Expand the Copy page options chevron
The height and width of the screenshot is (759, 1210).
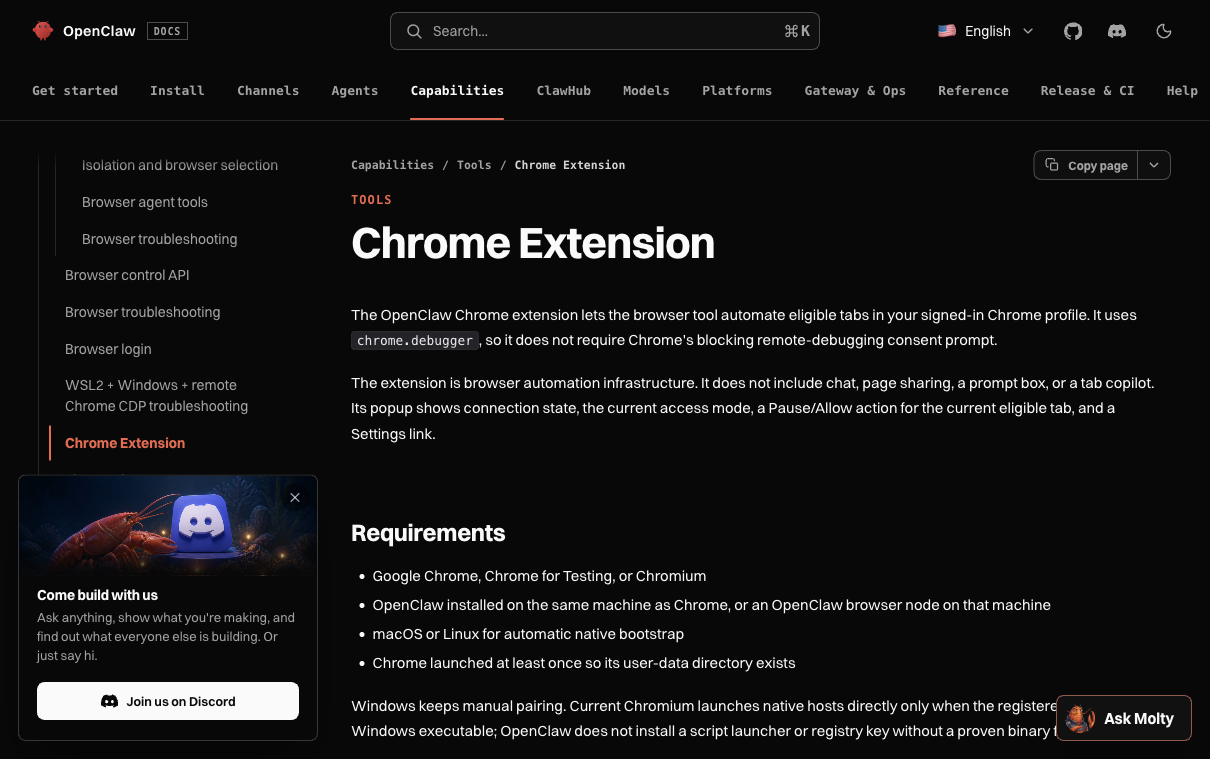click(x=1154, y=165)
